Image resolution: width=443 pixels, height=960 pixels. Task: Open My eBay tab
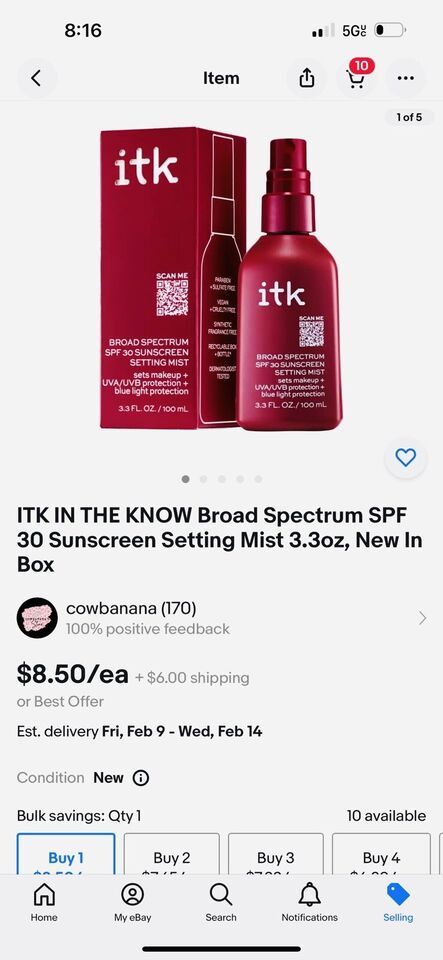pyautogui.click(x=132, y=903)
